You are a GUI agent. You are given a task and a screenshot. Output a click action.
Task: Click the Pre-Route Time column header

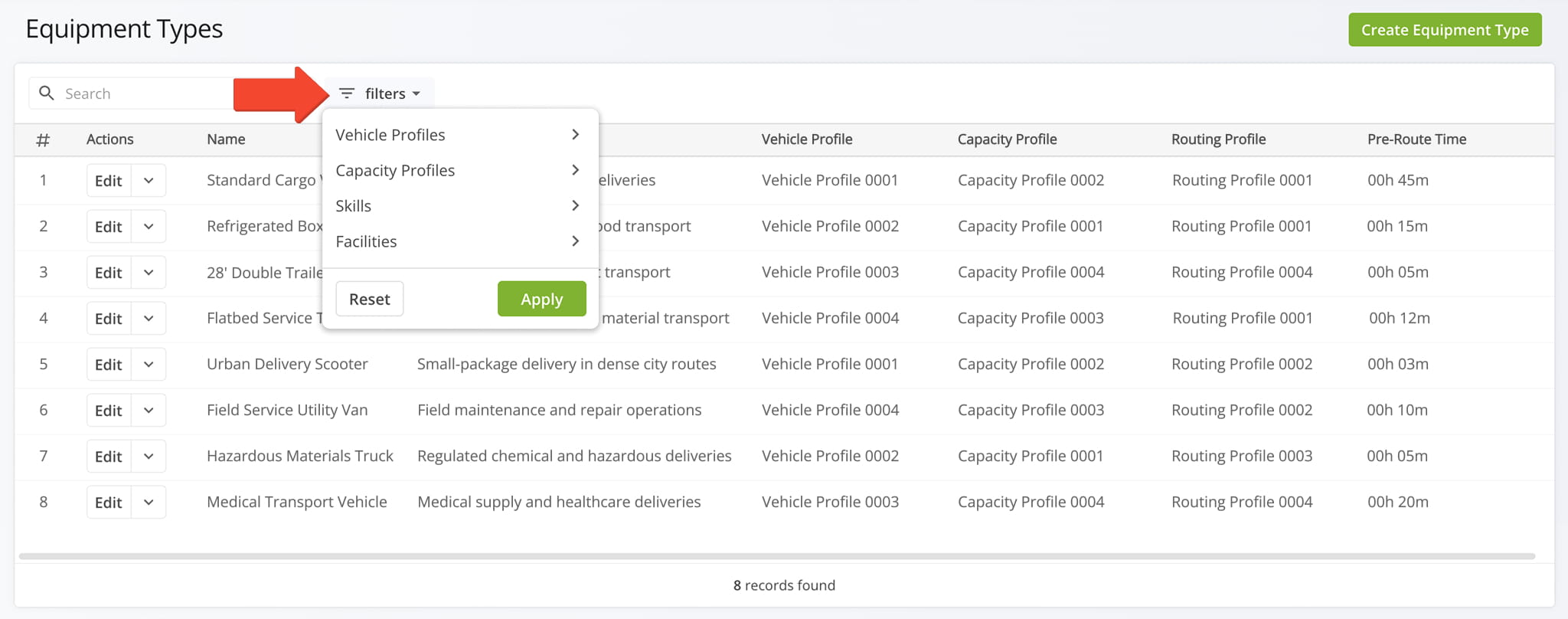1416,139
